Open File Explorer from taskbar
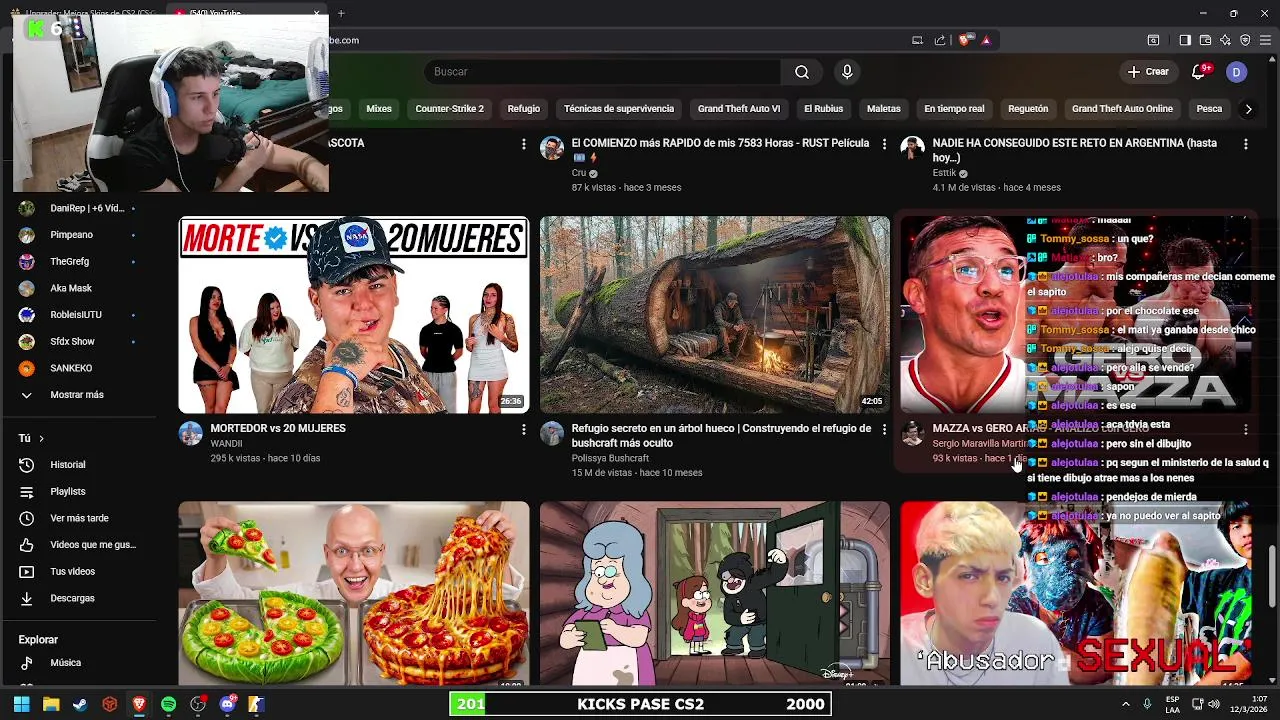 (x=51, y=704)
